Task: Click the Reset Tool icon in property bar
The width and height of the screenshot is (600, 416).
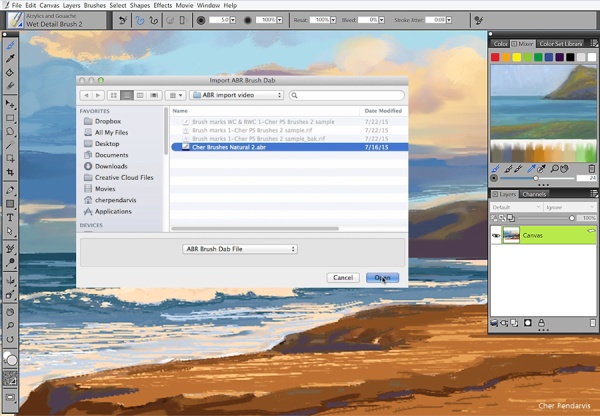Action: click(x=123, y=20)
